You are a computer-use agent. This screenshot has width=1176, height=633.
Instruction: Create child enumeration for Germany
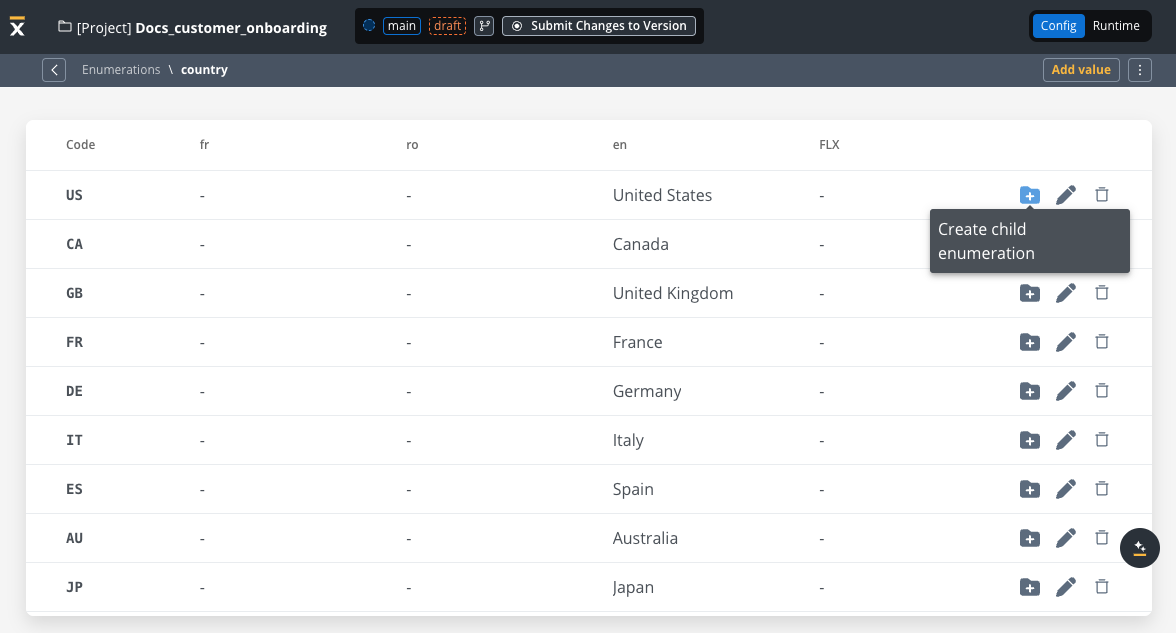coord(1030,391)
